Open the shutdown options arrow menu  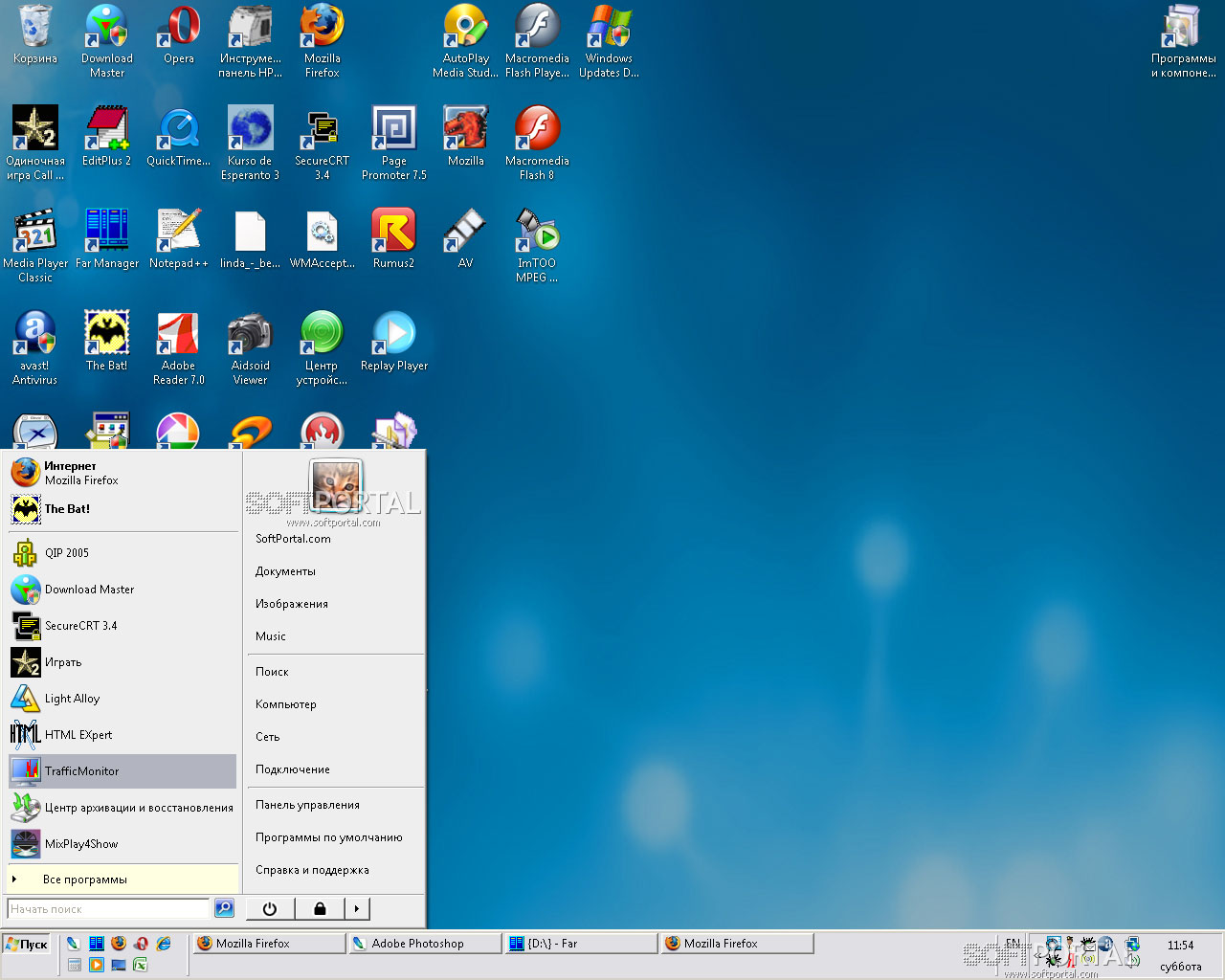(x=357, y=909)
